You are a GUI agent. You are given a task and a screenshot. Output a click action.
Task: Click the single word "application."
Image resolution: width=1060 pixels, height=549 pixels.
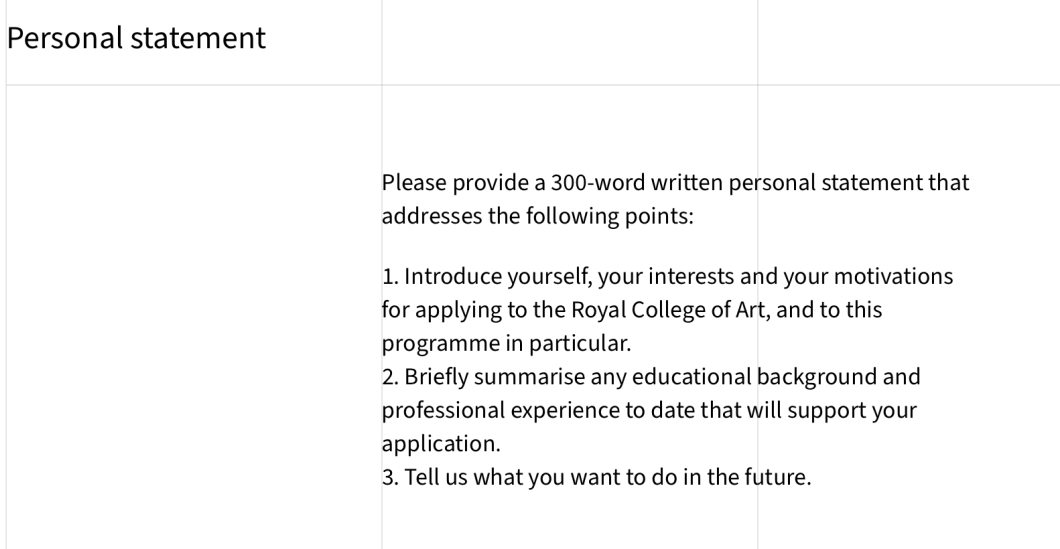pyautogui.click(x=441, y=444)
